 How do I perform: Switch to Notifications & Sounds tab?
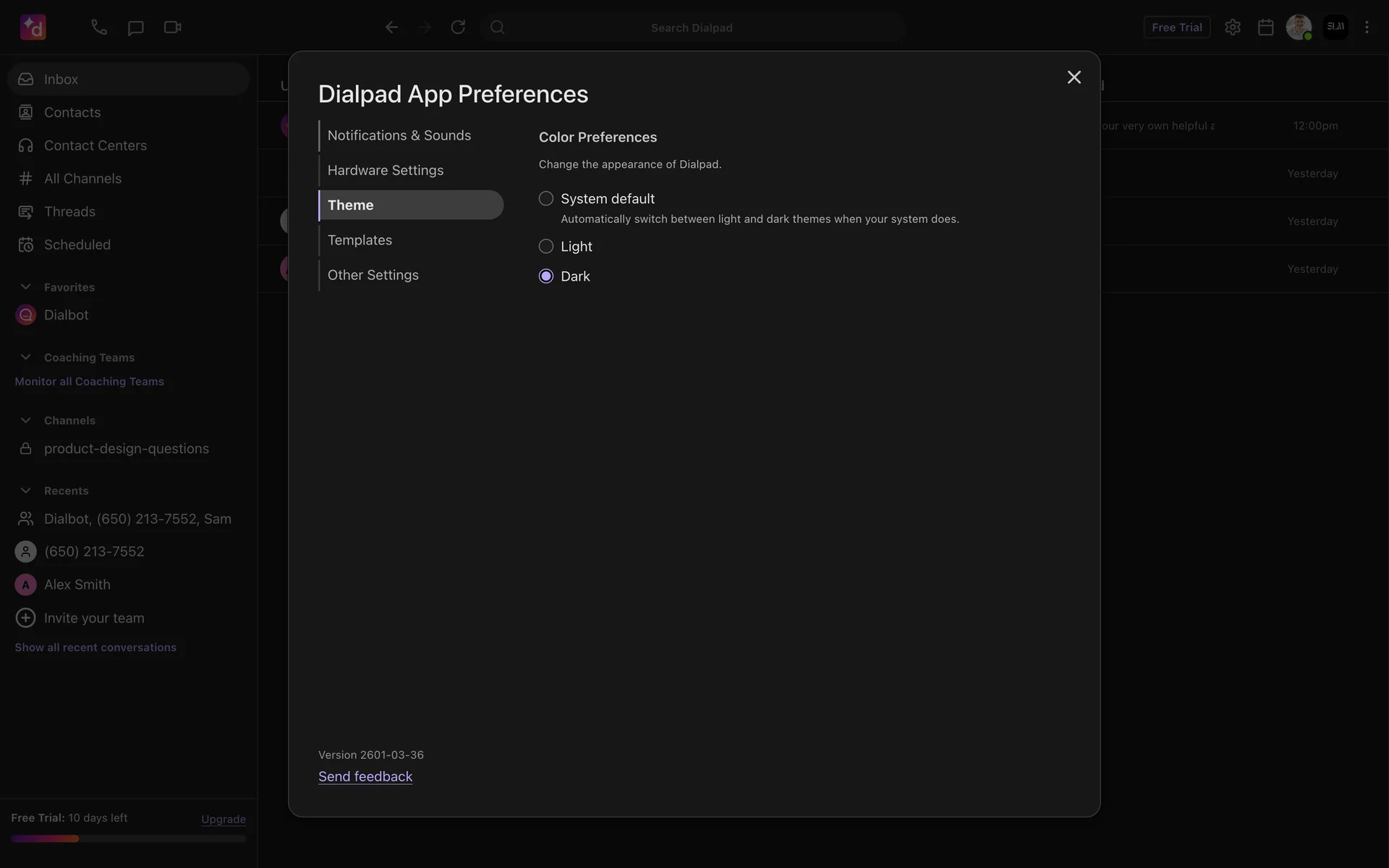tap(399, 135)
